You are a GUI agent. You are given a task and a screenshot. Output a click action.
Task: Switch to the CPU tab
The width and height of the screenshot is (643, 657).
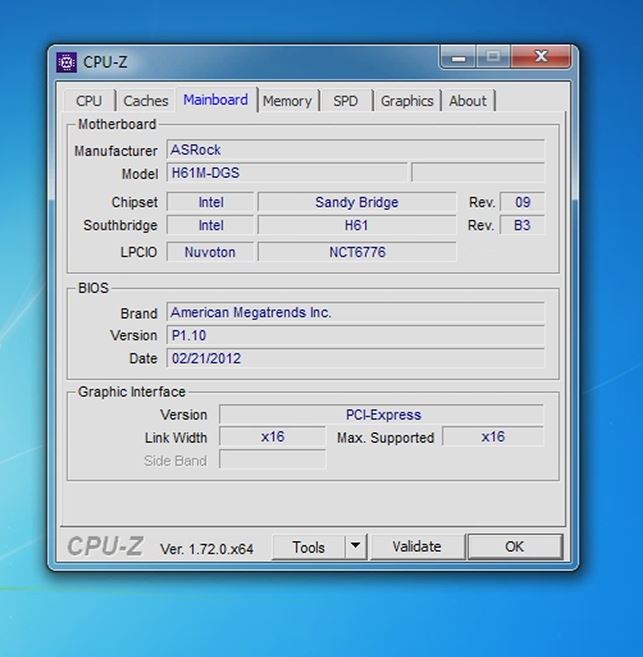89,101
